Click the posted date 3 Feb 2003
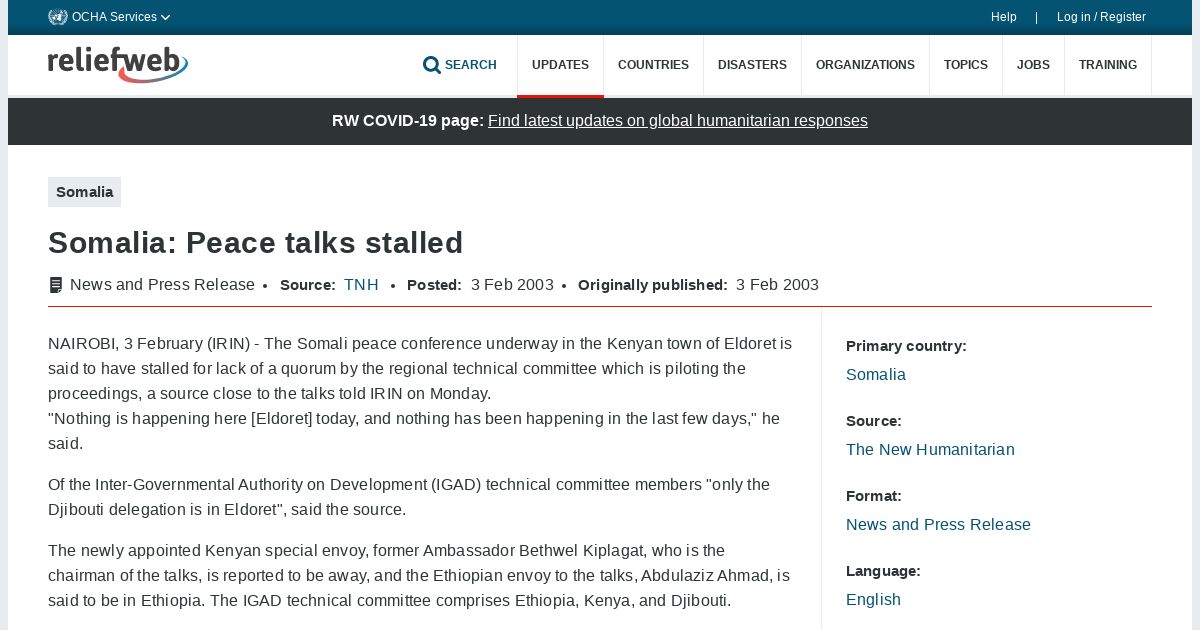The height and width of the screenshot is (630, 1200). [x=512, y=285]
